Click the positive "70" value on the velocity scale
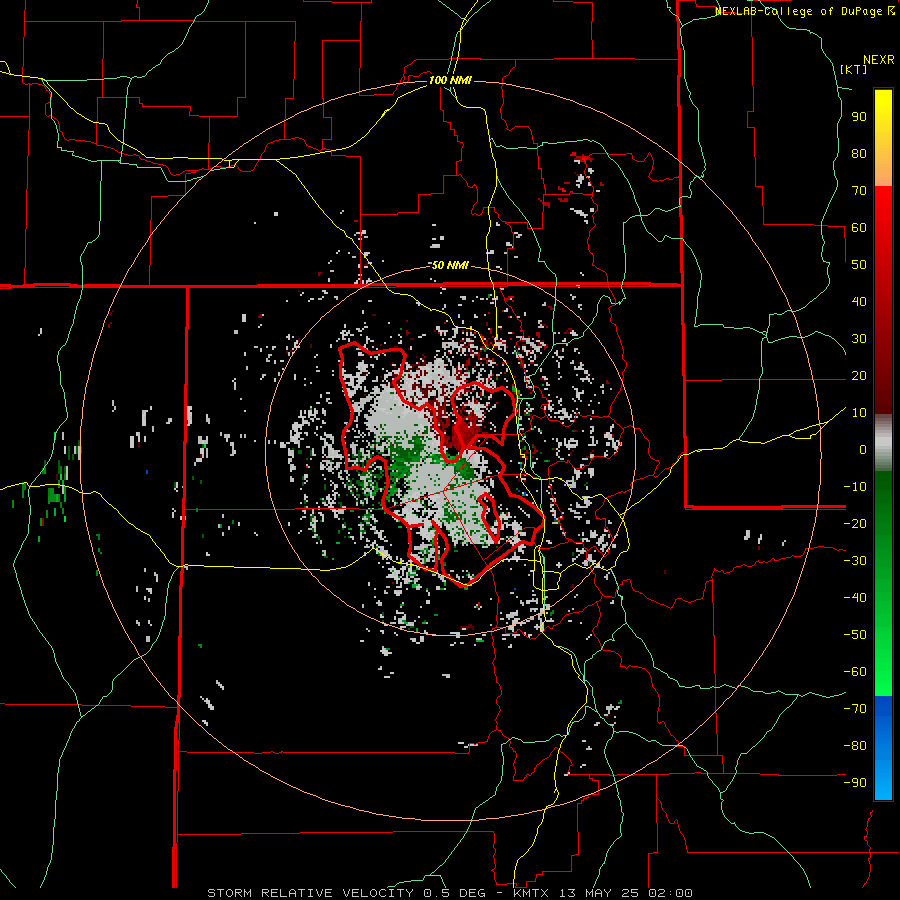Viewport: 900px width, 900px height. point(859,191)
